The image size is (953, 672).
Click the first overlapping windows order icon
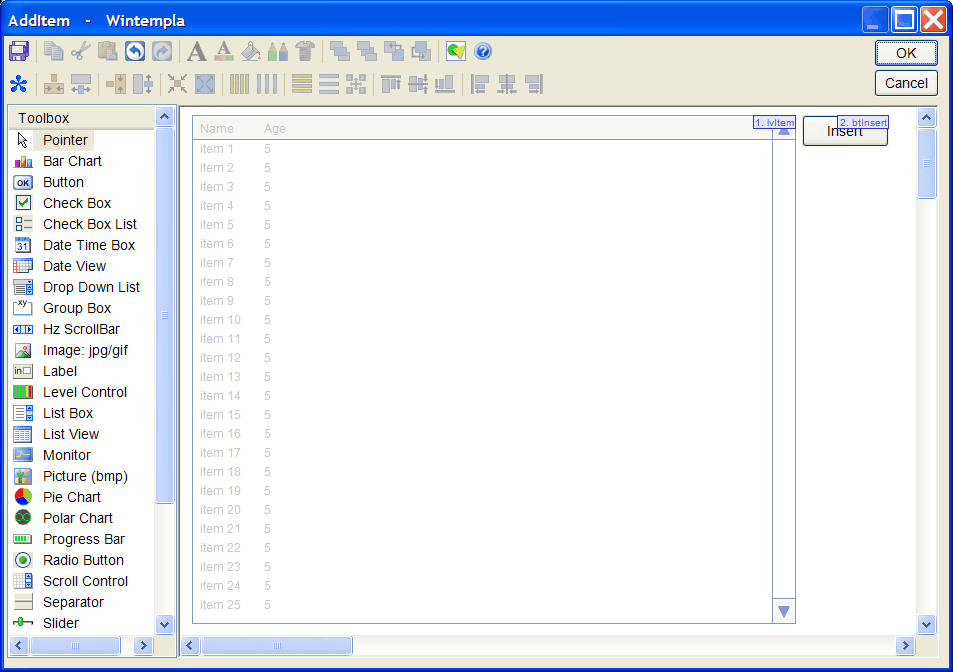pyautogui.click(x=340, y=51)
